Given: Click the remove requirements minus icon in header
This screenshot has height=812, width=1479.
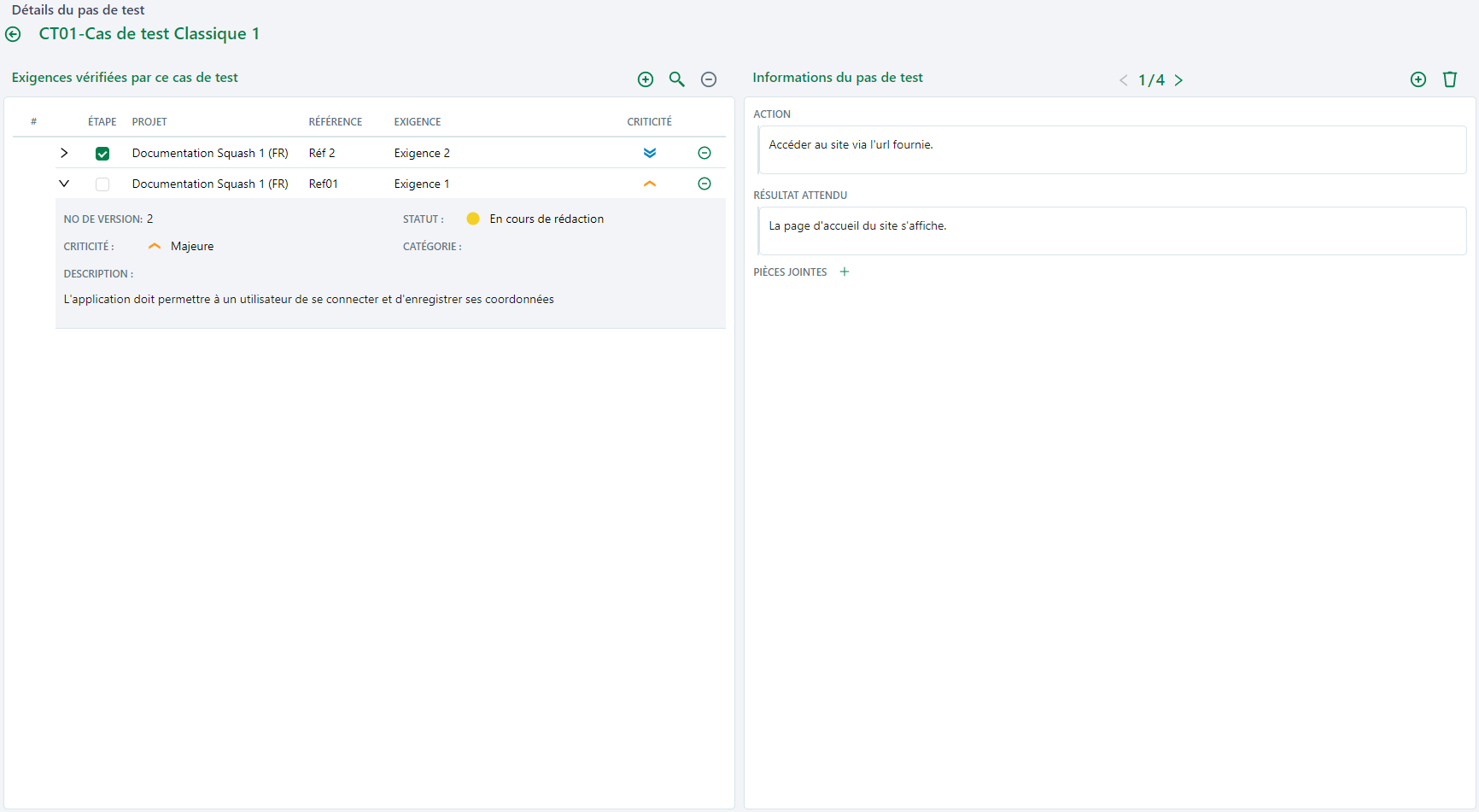Looking at the screenshot, I should [x=708, y=79].
